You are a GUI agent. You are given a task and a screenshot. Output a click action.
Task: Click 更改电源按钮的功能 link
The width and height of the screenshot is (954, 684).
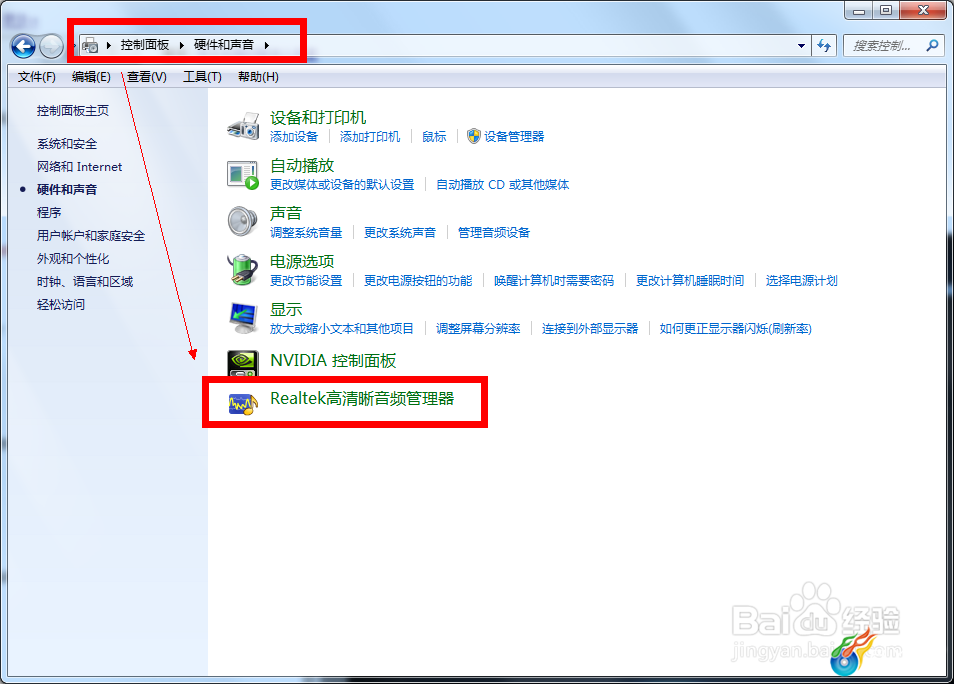(x=418, y=281)
